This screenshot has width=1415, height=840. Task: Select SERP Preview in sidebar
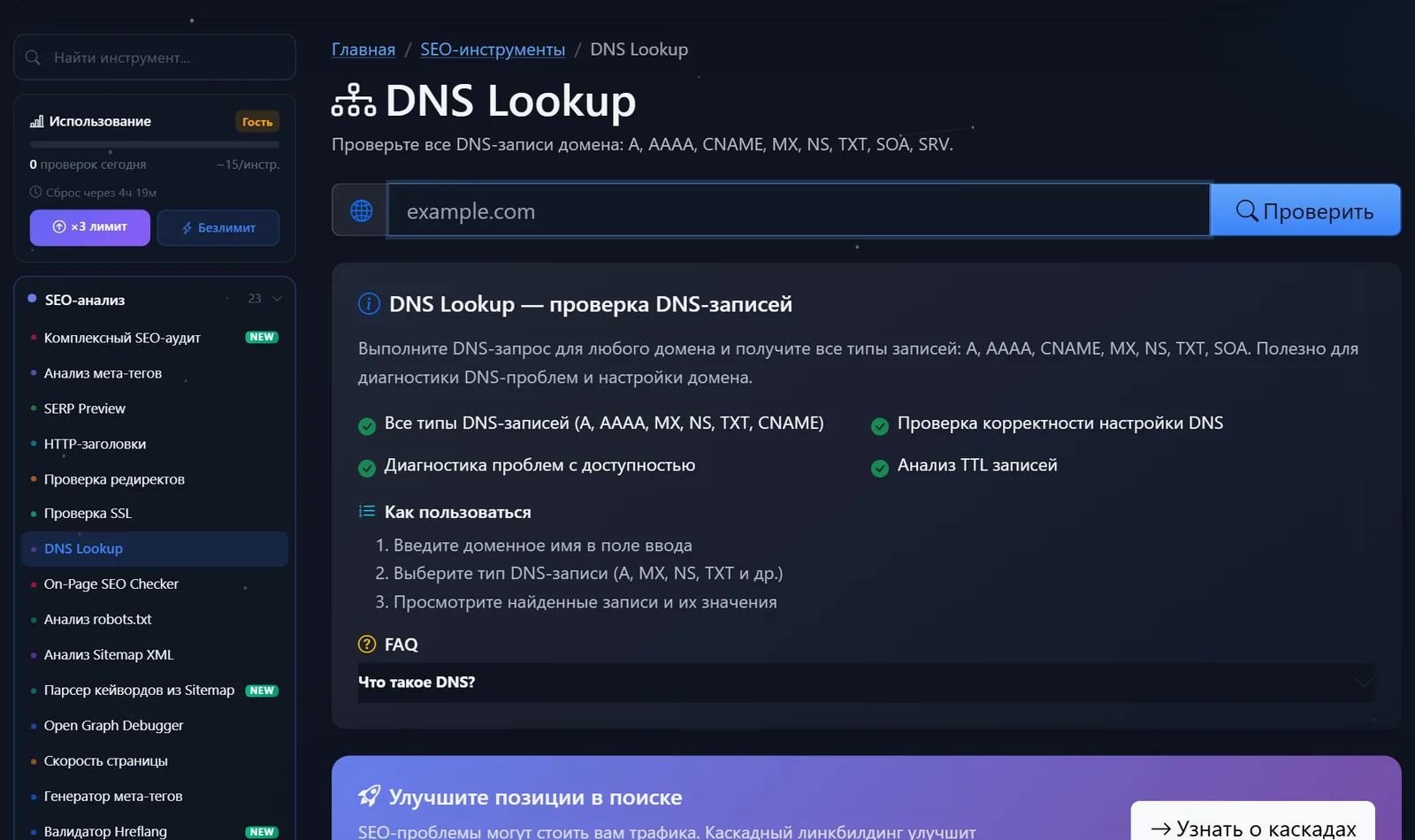point(155,409)
